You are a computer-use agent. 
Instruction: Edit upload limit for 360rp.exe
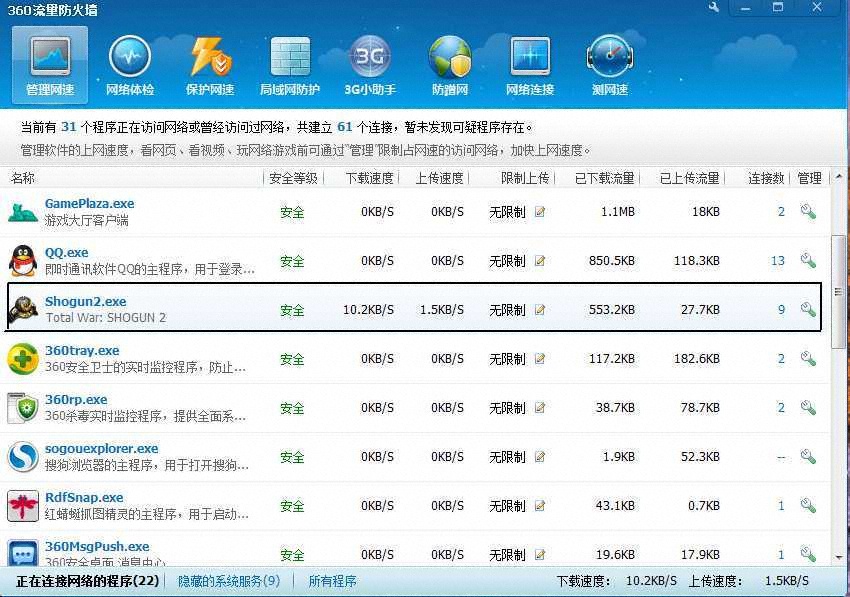coord(540,408)
